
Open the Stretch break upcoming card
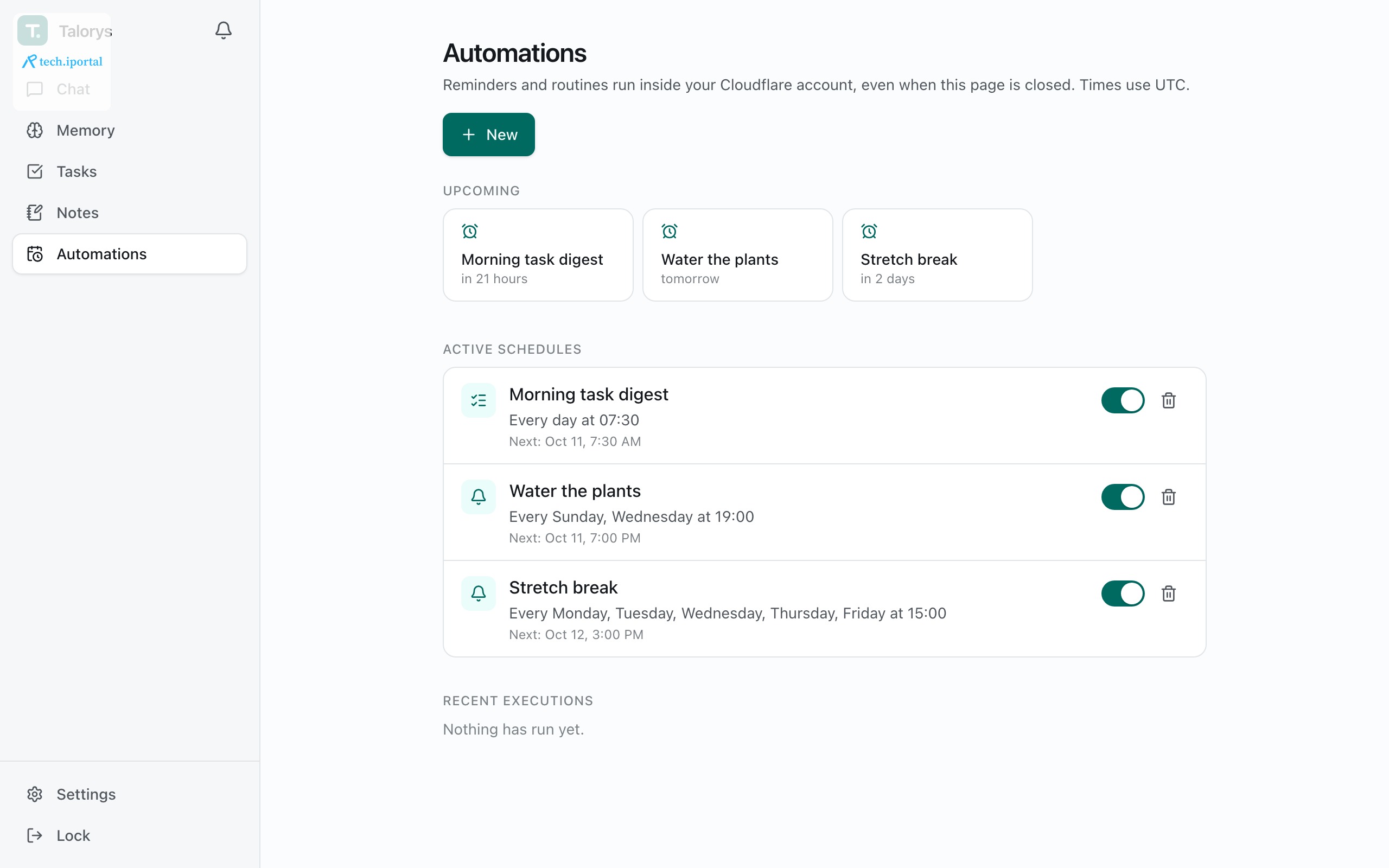[937, 255]
